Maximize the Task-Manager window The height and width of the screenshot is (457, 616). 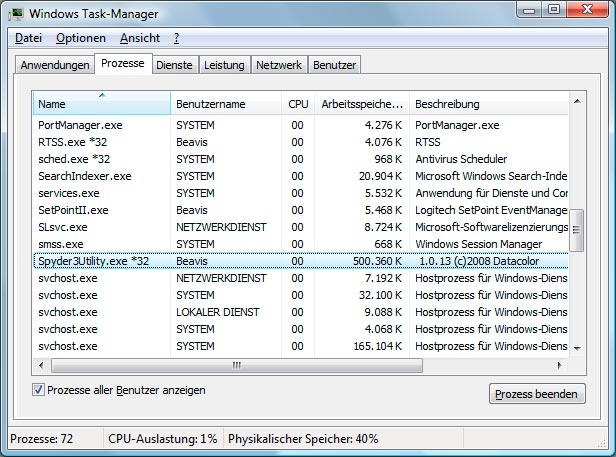click(x=554, y=10)
